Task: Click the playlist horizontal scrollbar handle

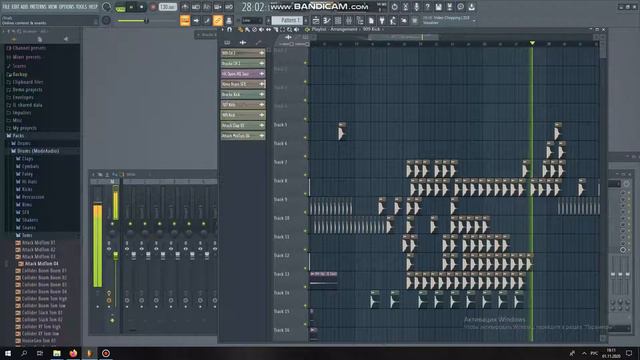Action: [403, 37]
